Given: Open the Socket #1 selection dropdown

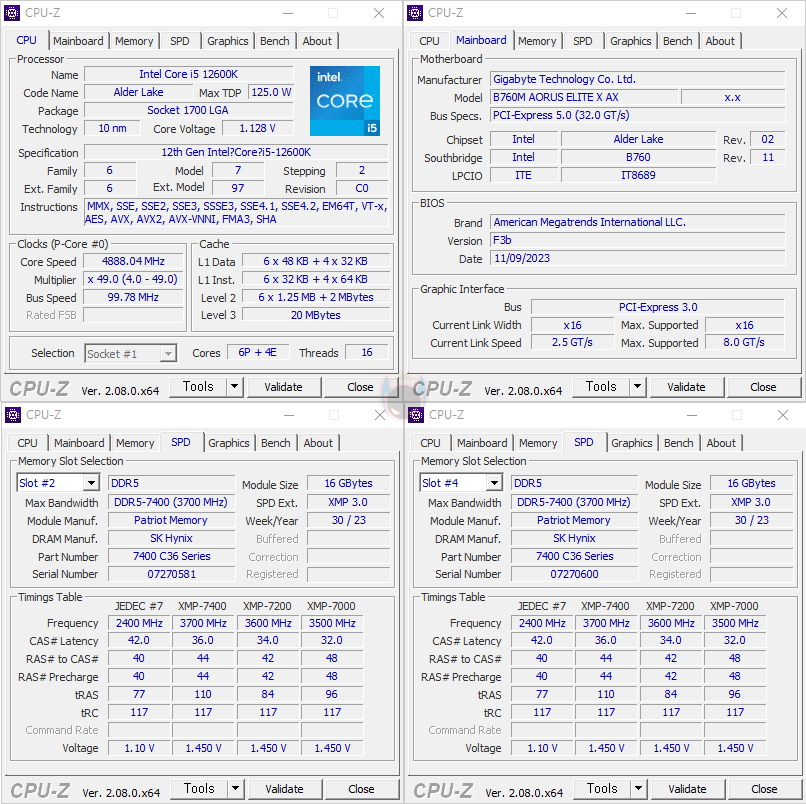Looking at the screenshot, I should tap(131, 354).
